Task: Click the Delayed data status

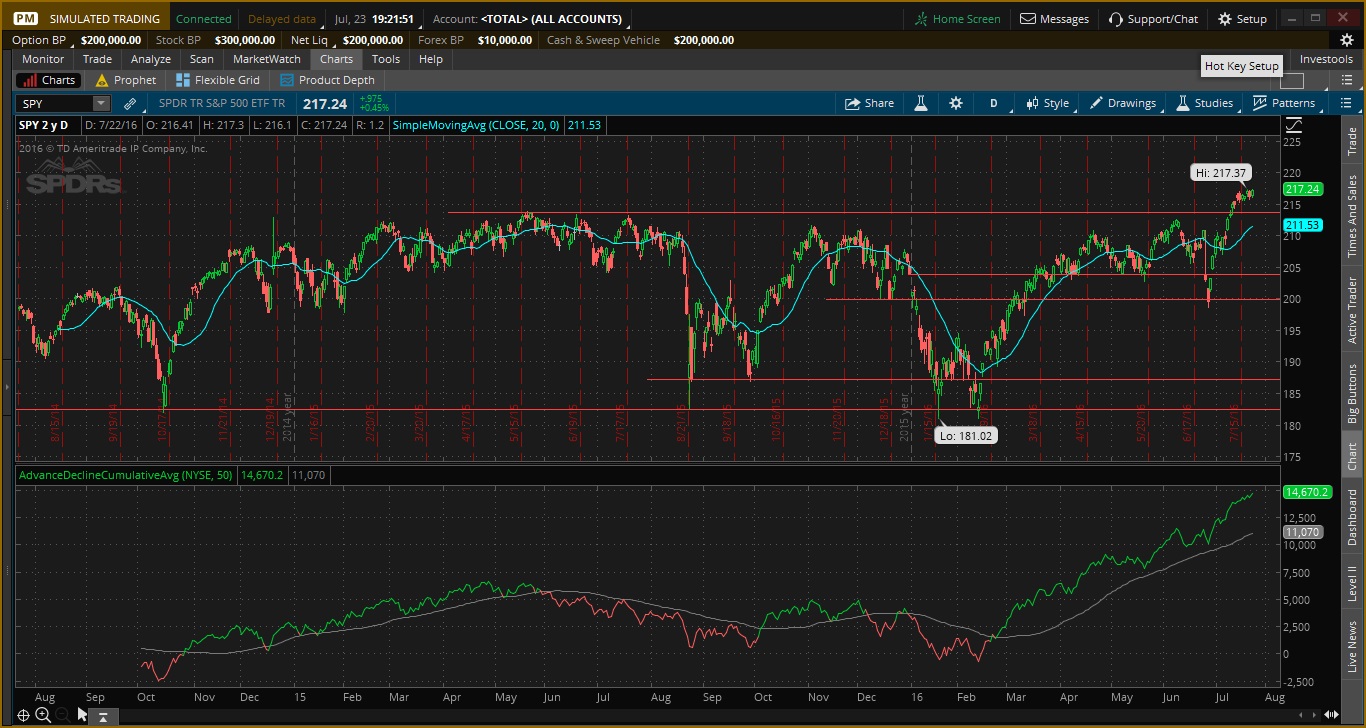Action: click(282, 19)
